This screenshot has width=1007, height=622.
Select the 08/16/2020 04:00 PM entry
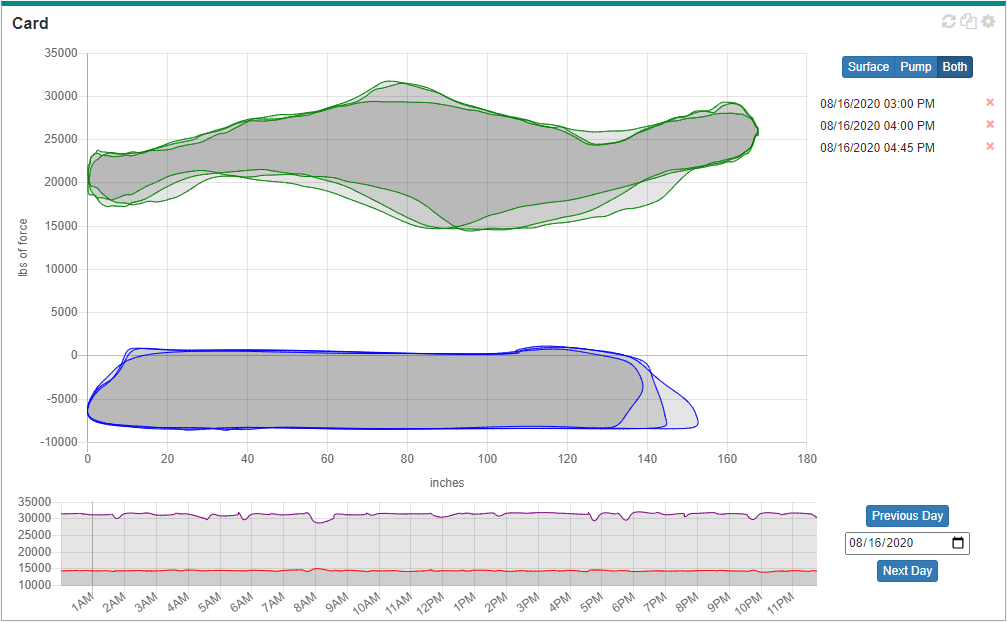[x=877, y=125]
